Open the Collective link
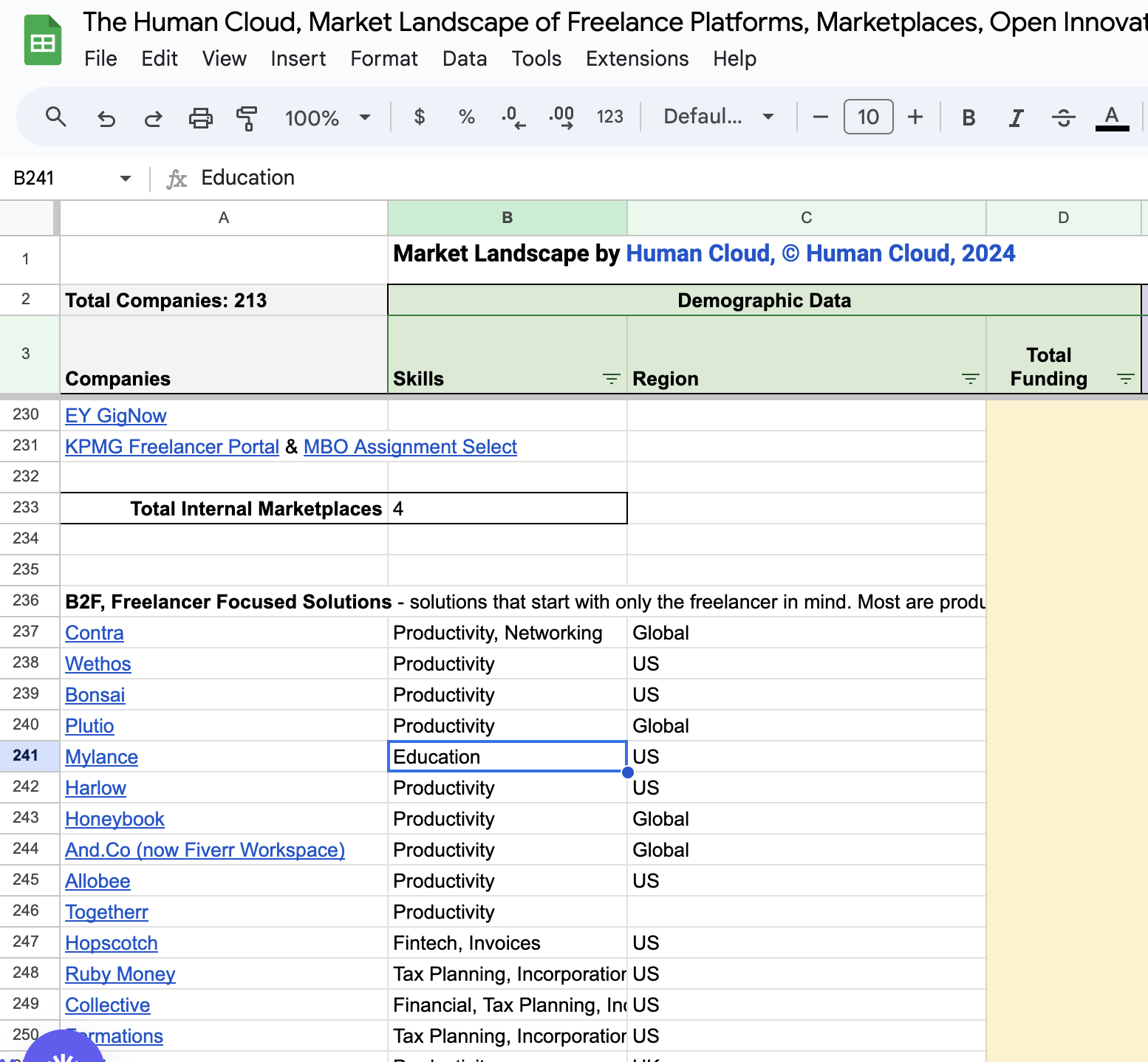The image size is (1148, 1062). pos(108,1005)
